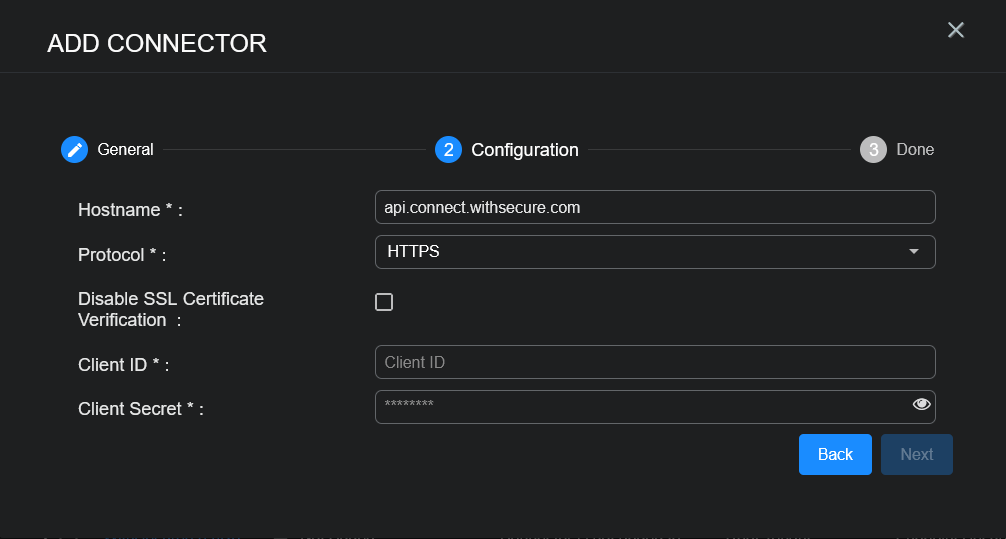Click the ADD CONNECTOR dialog title
Viewport: 1006px width, 539px height.
pos(157,43)
